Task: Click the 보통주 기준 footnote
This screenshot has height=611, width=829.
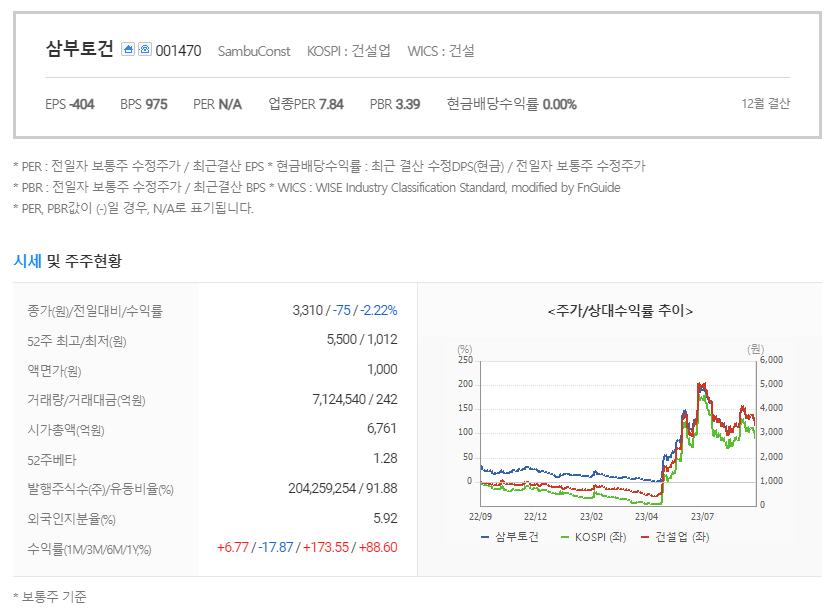Action: tap(50, 597)
